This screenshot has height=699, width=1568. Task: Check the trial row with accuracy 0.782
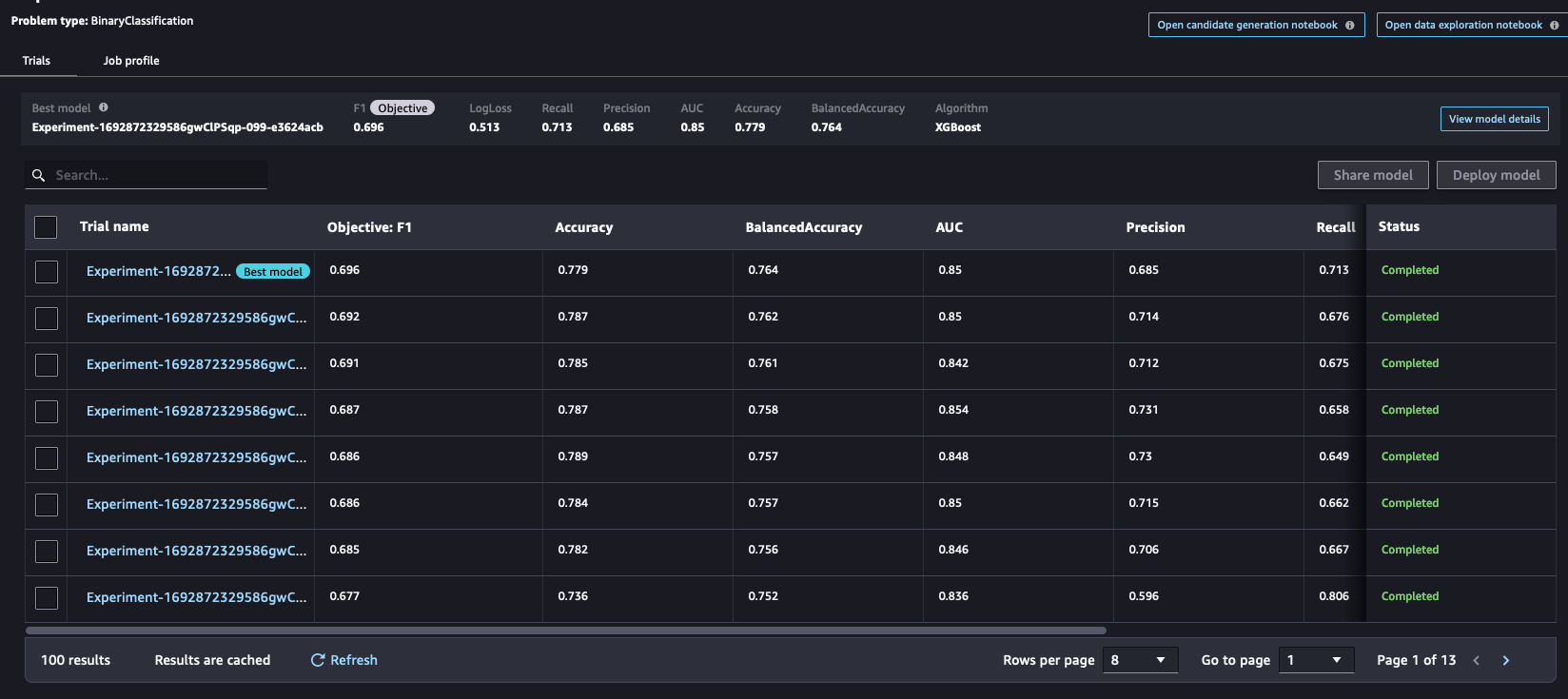tap(47, 552)
